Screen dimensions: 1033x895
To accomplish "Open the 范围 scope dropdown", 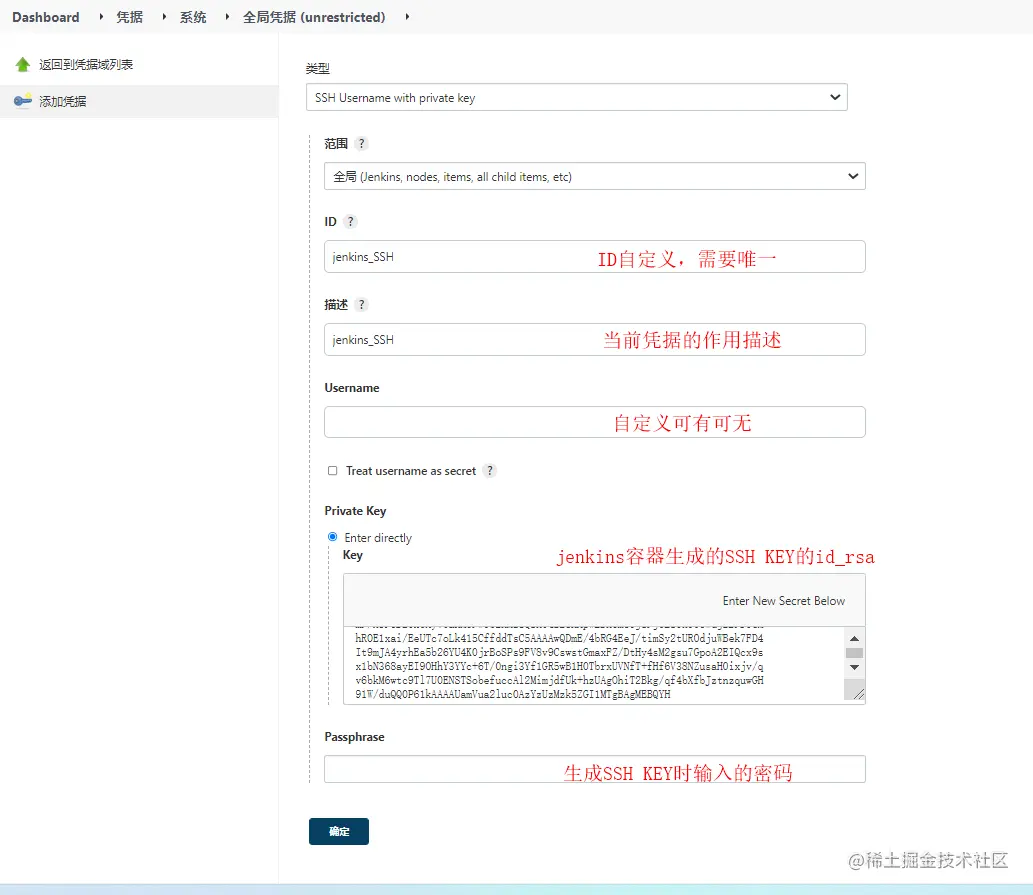I will 594,176.
